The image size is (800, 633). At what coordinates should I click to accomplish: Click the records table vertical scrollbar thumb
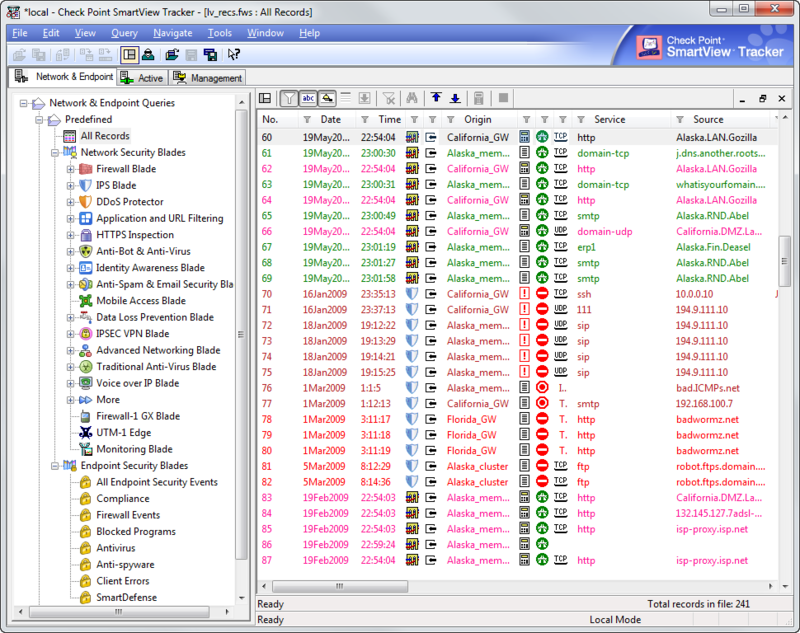point(785,261)
